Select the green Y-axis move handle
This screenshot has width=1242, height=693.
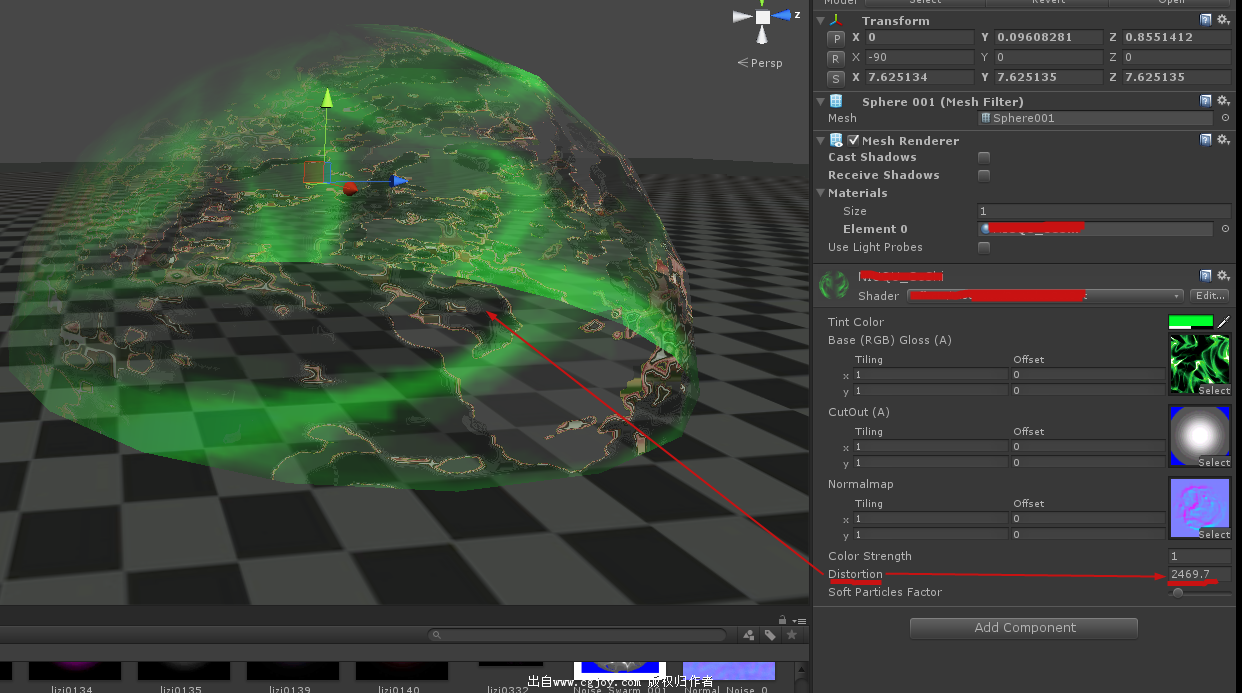326,97
